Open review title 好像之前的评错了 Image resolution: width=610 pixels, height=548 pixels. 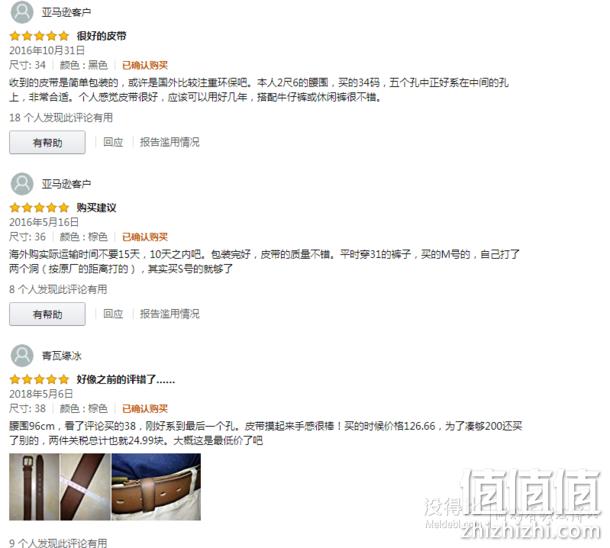(x=126, y=379)
